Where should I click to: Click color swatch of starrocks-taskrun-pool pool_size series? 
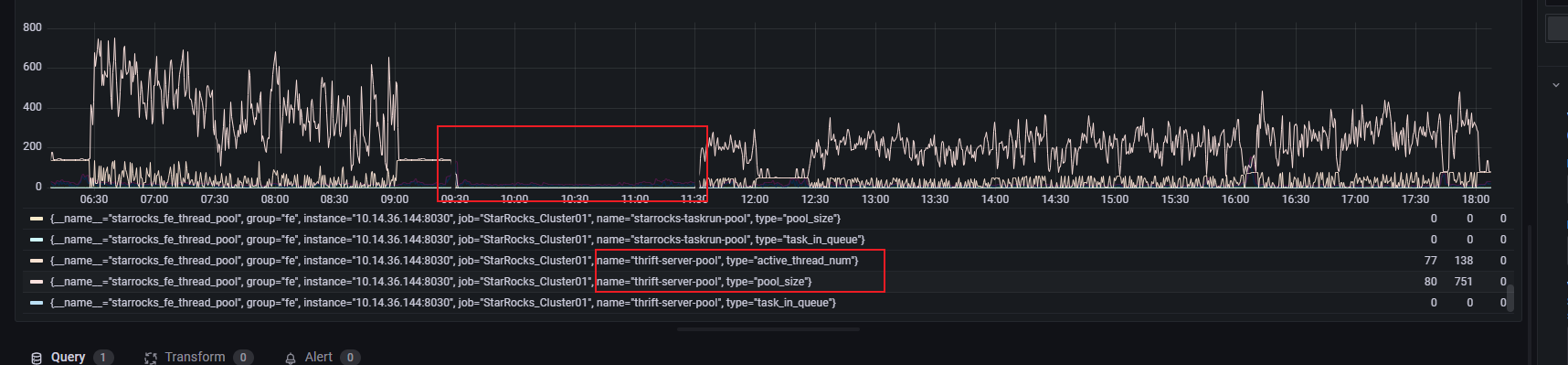tap(37, 219)
